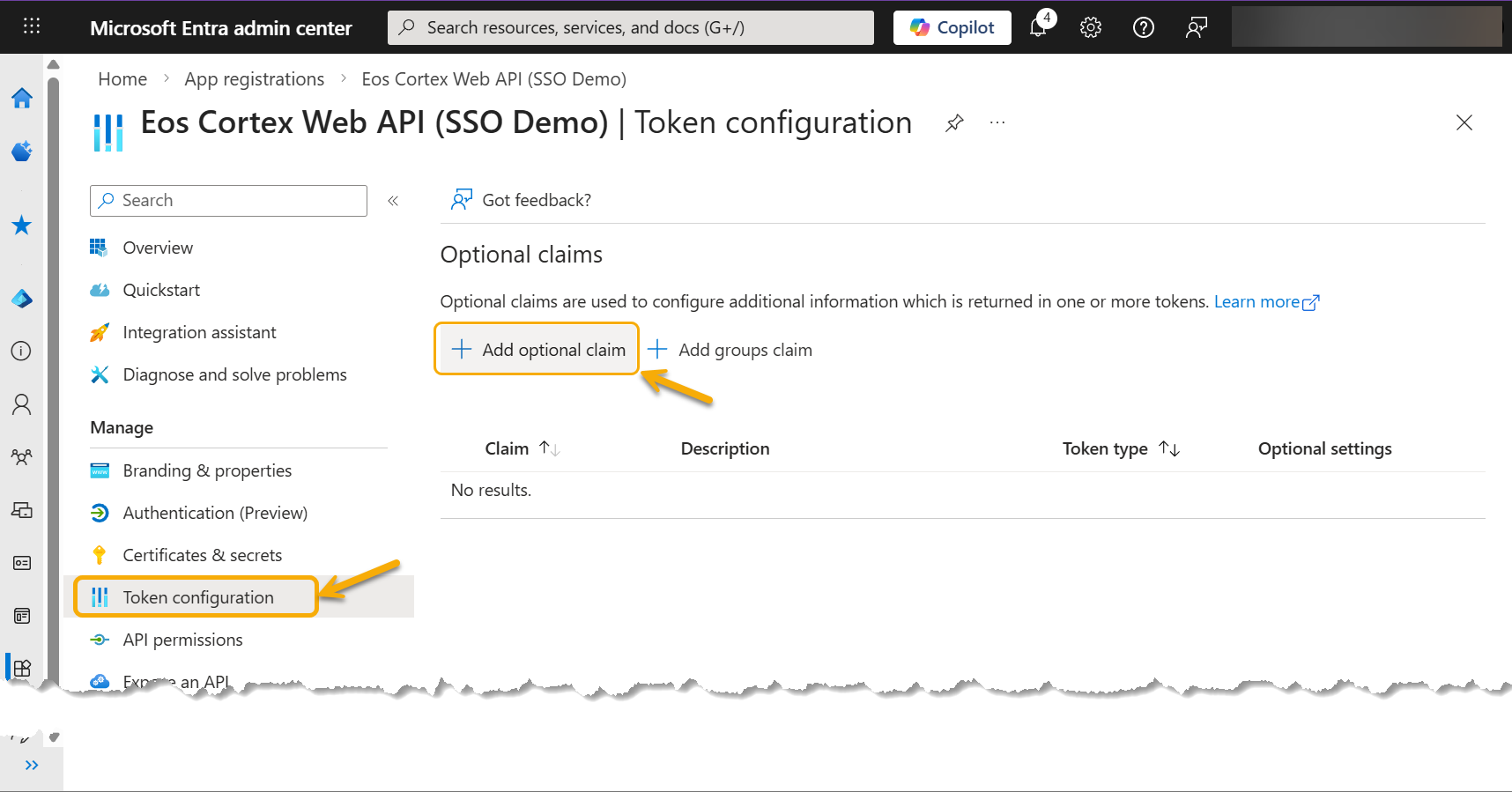Navigate to App registrations breadcrumb
Viewport: 1512px width, 792px height.
tap(254, 79)
